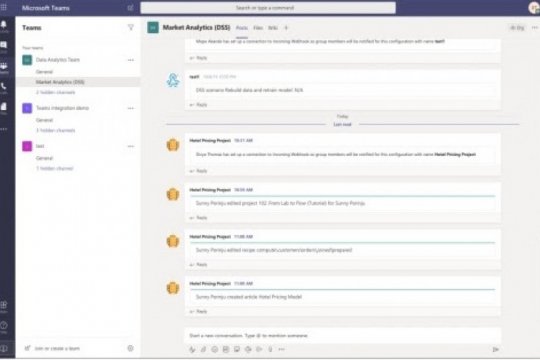Open more apps ellipsis in left rail
The width and height of the screenshot is (540, 360).
click(x=4, y=129)
